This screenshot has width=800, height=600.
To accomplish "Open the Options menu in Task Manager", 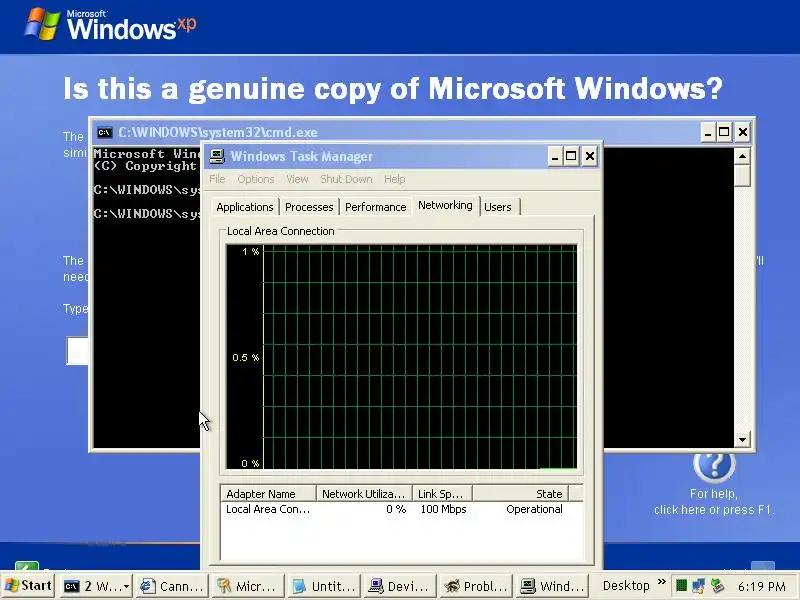I will coord(256,179).
